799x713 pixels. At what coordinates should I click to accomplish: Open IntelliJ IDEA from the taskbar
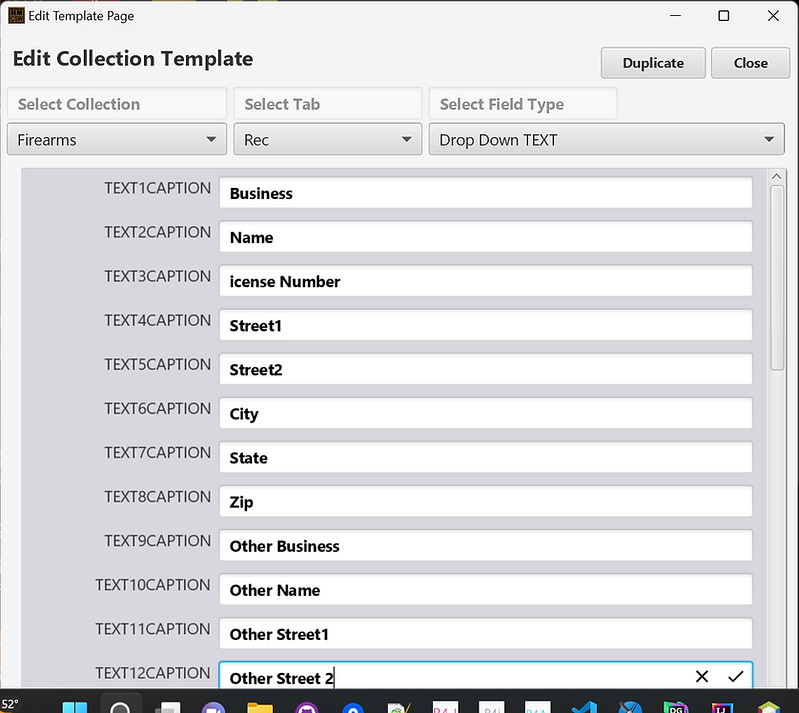point(722,707)
